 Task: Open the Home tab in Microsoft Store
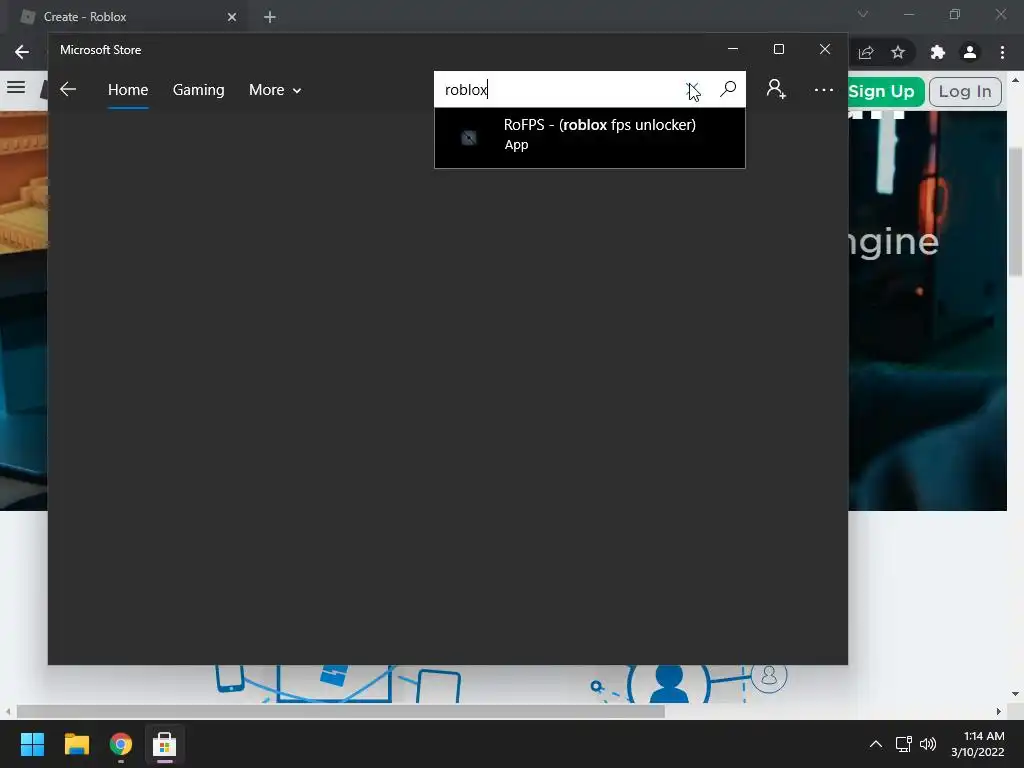(128, 89)
